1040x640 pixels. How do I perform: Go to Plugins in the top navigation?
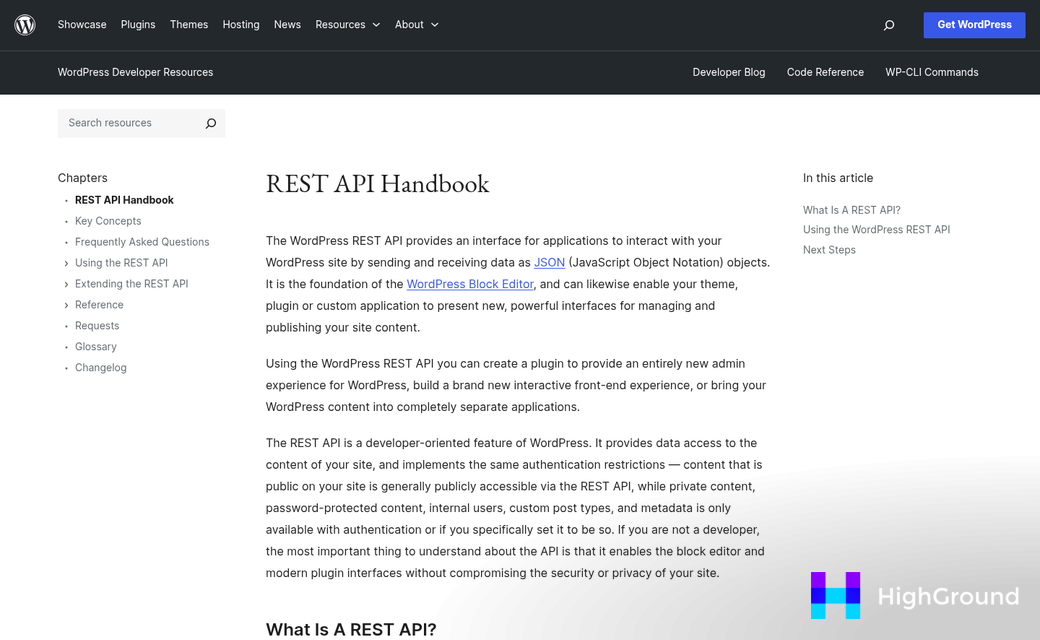click(138, 25)
